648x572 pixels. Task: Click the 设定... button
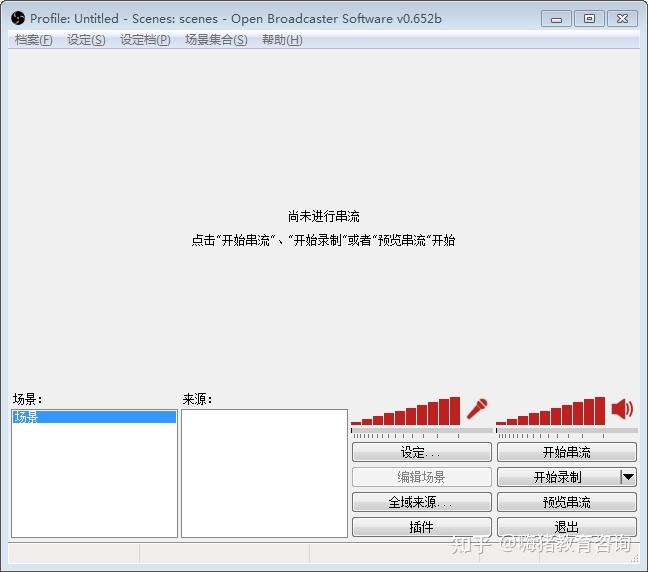pos(422,452)
